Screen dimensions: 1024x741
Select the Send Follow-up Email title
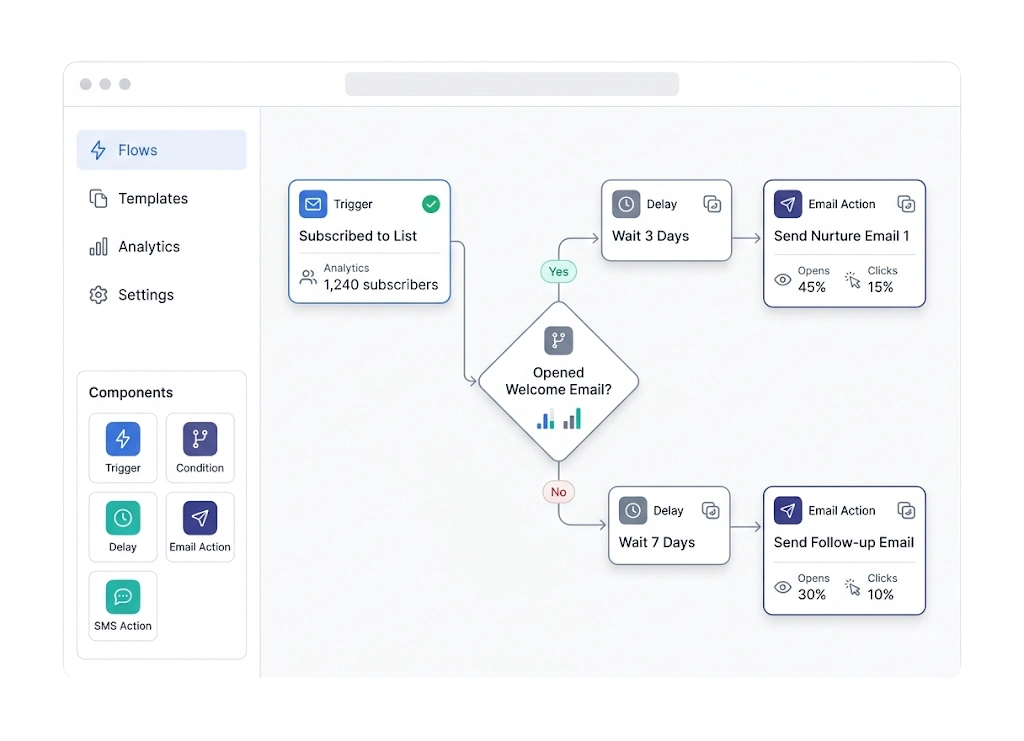pos(844,542)
